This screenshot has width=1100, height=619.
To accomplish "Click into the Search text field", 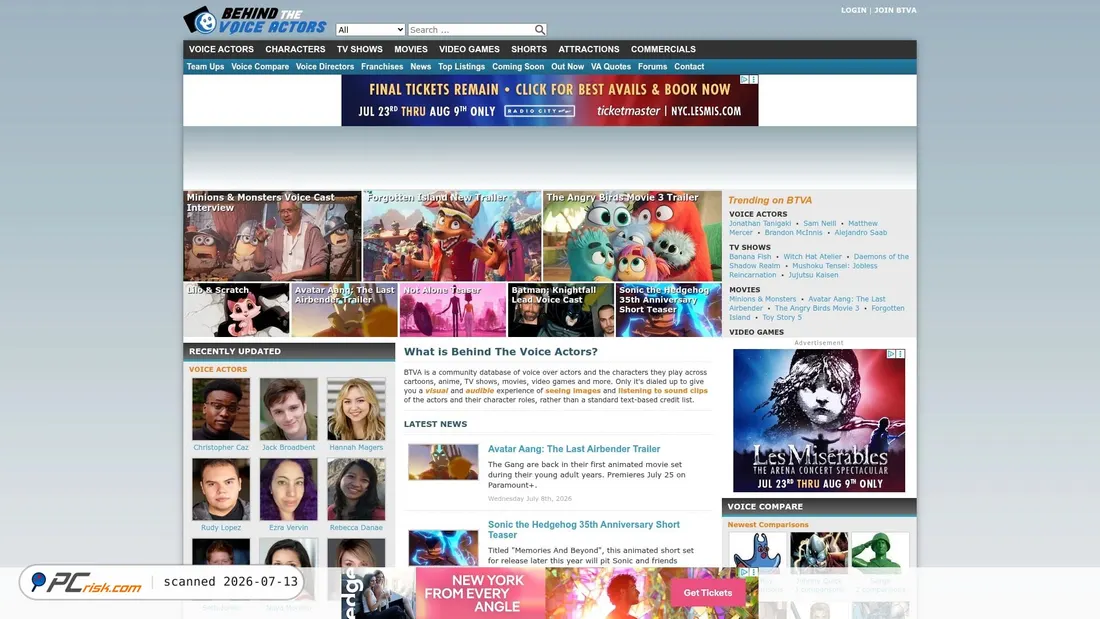I will (x=471, y=29).
